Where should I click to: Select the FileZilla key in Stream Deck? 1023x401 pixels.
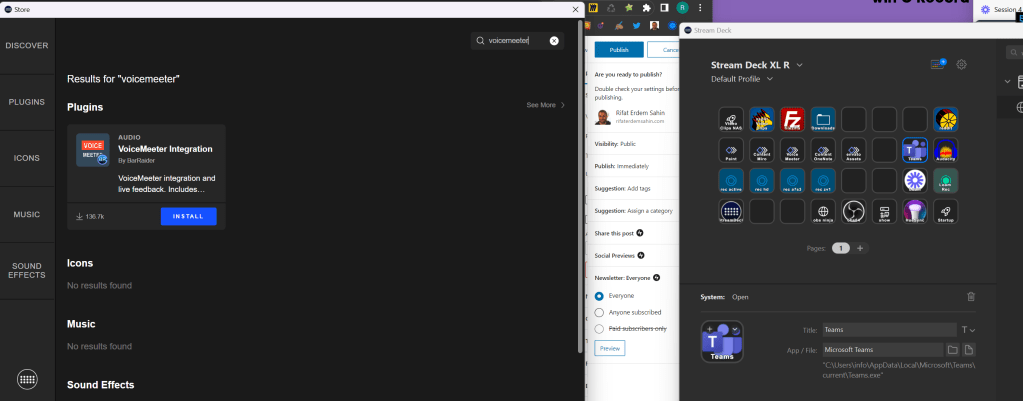tap(792, 119)
